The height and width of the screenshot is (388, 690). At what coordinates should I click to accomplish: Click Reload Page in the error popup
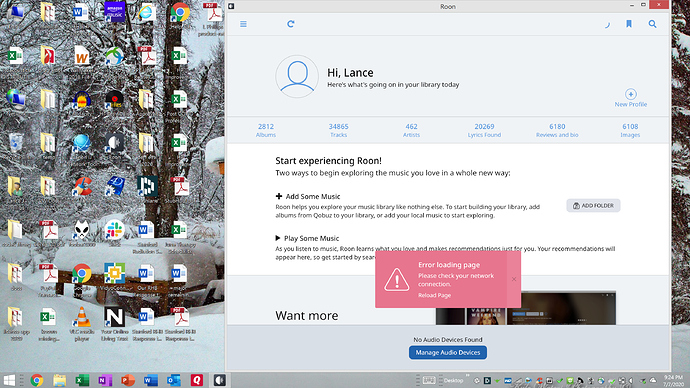pyautogui.click(x=434, y=295)
